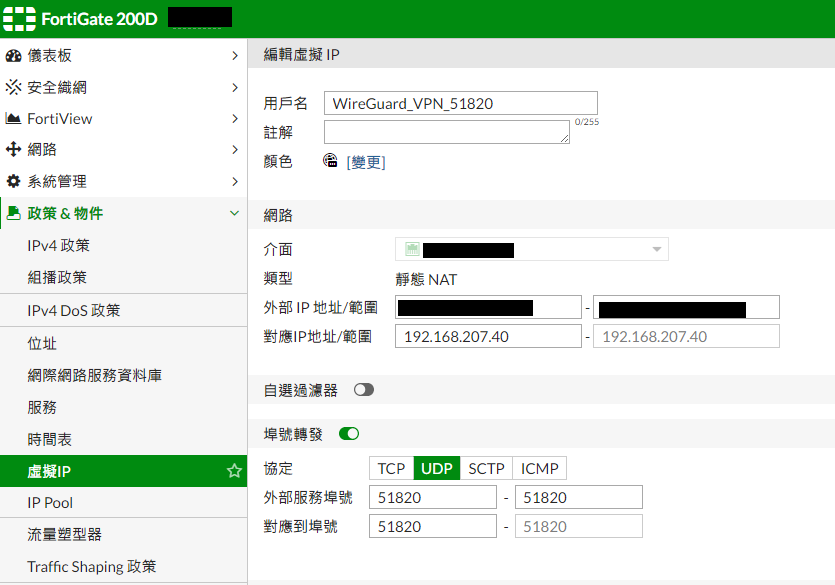
Task: Open the 位址 menu item
Action: tap(124, 343)
